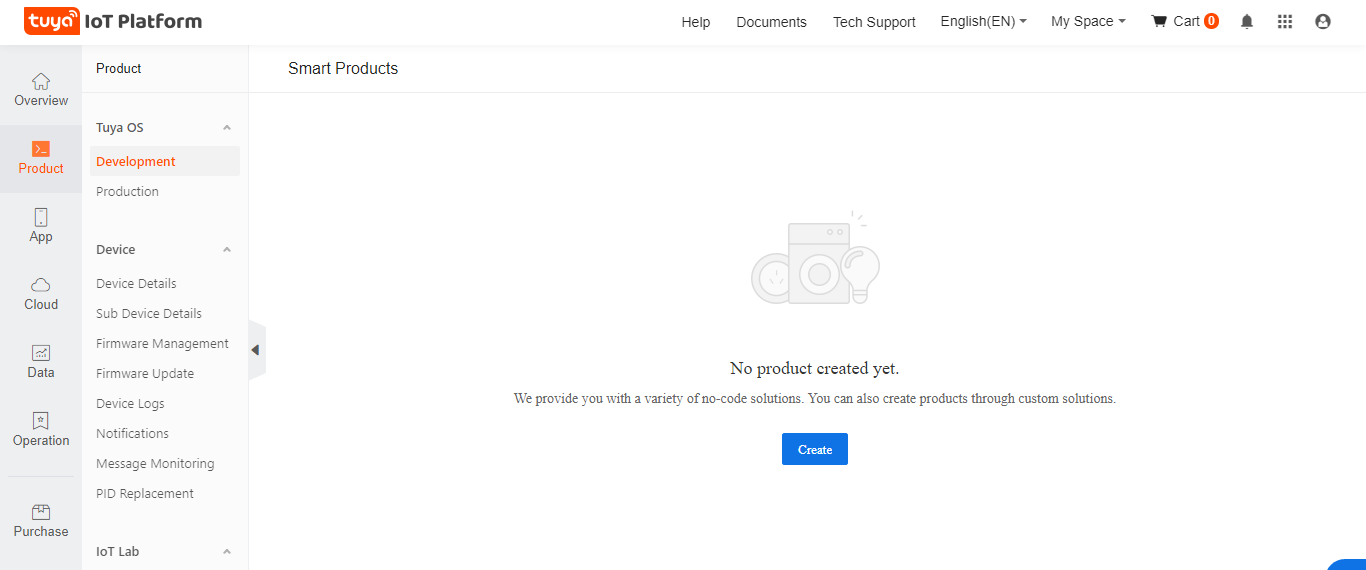Open the shopping Cart
1366x570 pixels.
coord(1185,22)
